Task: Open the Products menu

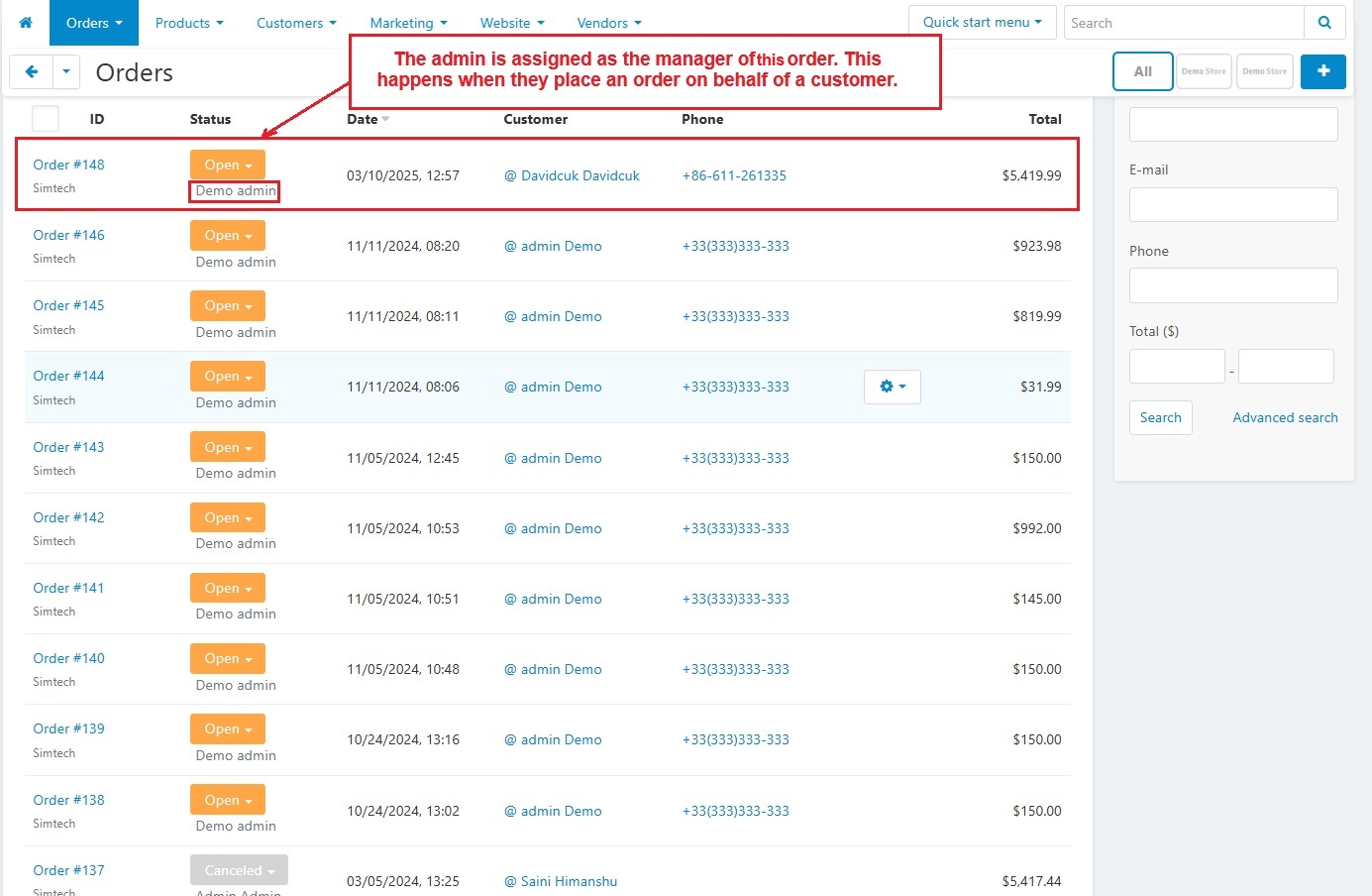Action: 188,23
